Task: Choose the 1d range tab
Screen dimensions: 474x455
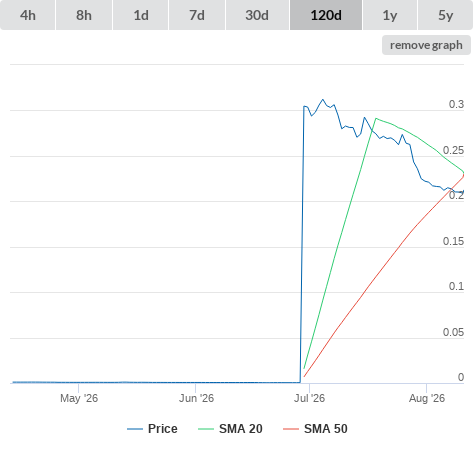Action: (x=141, y=15)
